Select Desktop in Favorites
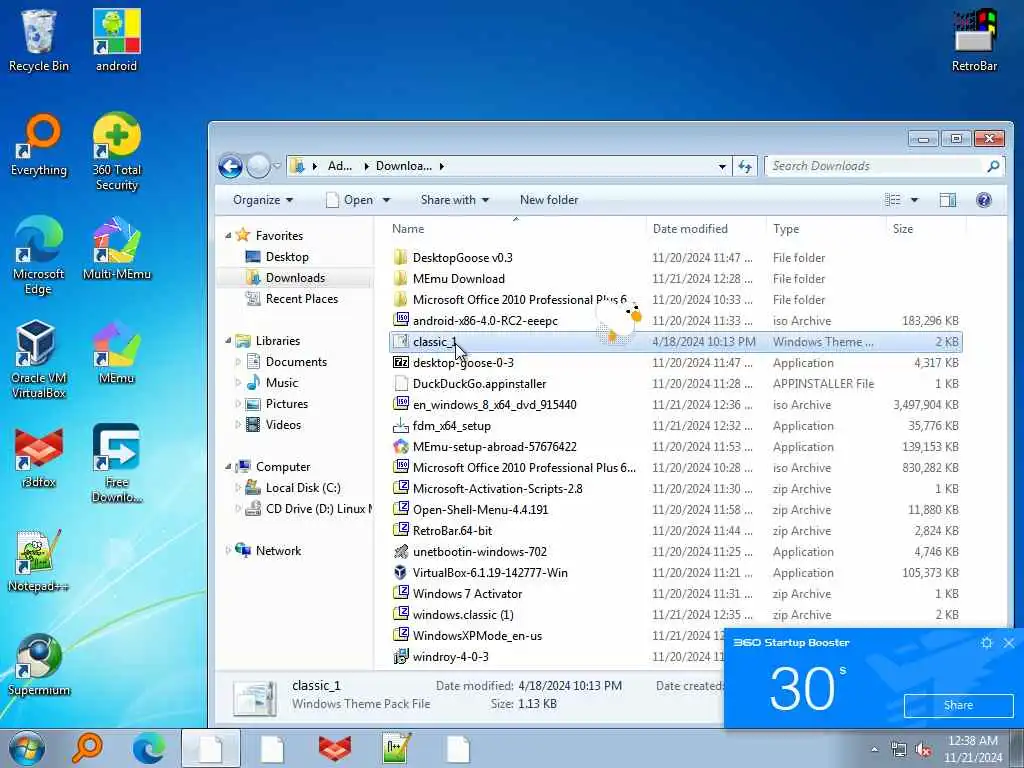Image resolution: width=1024 pixels, height=768 pixels. [x=277, y=257]
